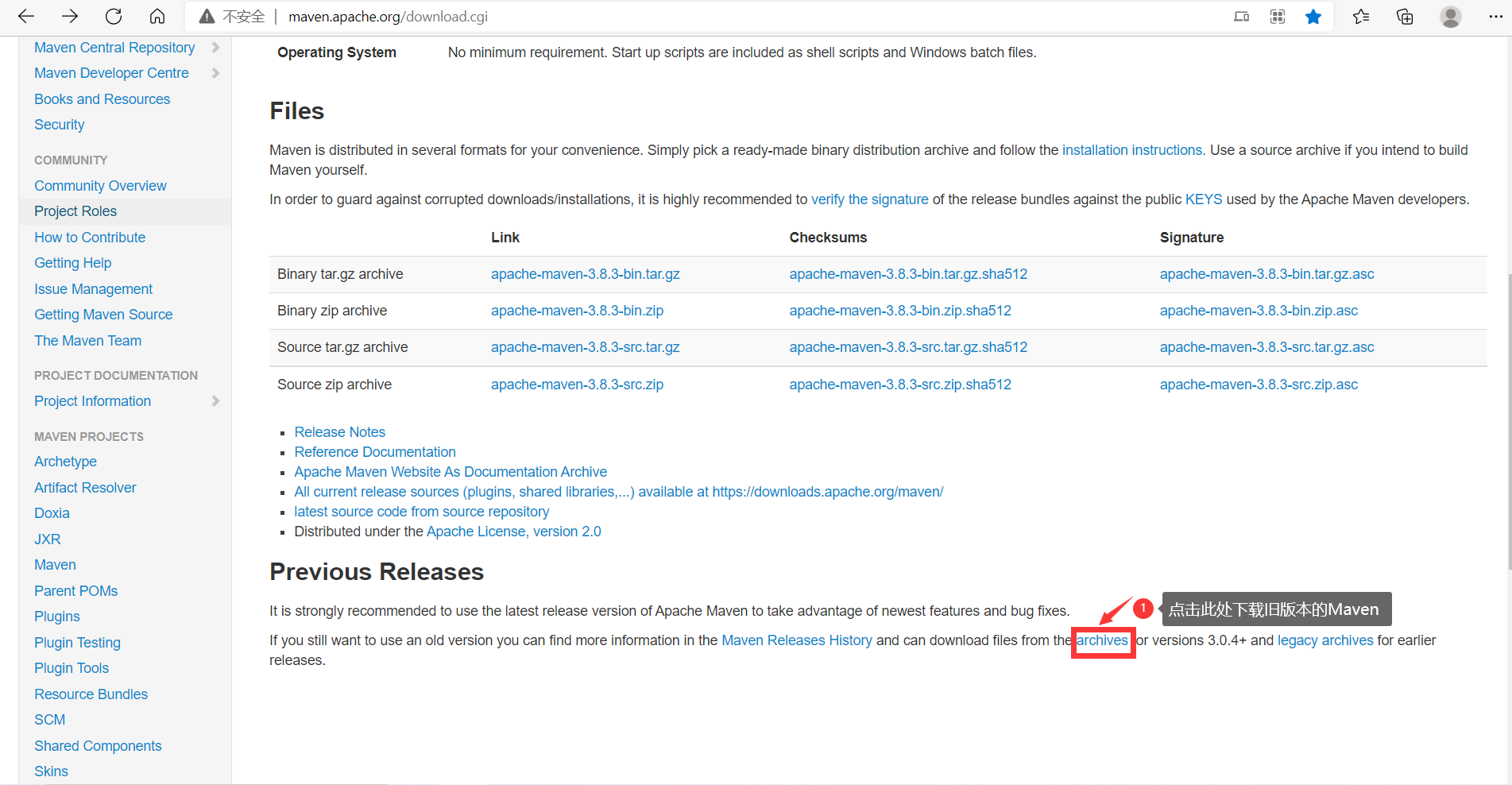Open the public KEYS link
This screenshot has height=785, width=1512.
pyautogui.click(x=1204, y=199)
